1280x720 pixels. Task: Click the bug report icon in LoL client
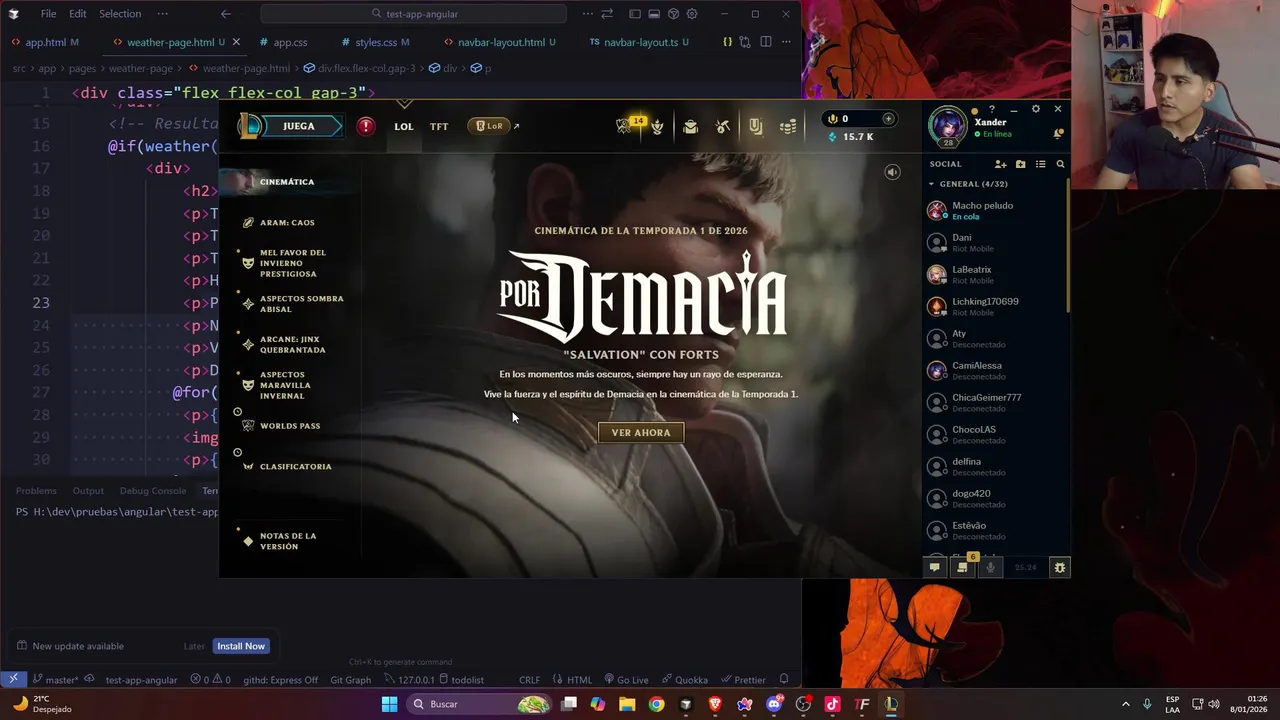1060,567
